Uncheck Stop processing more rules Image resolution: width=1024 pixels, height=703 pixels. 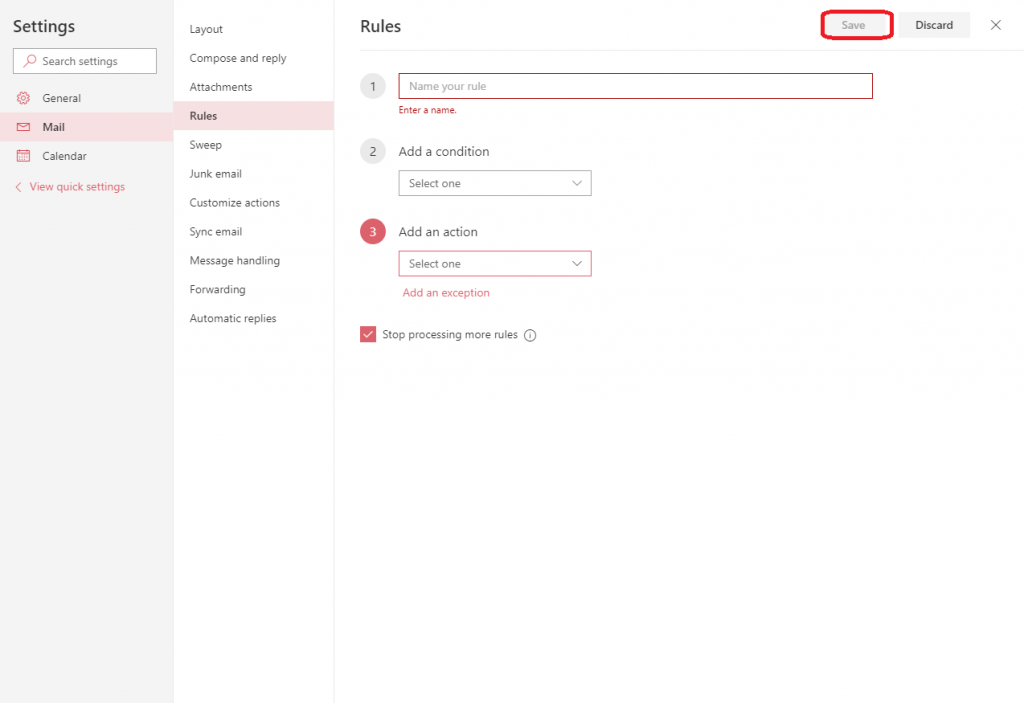(368, 335)
